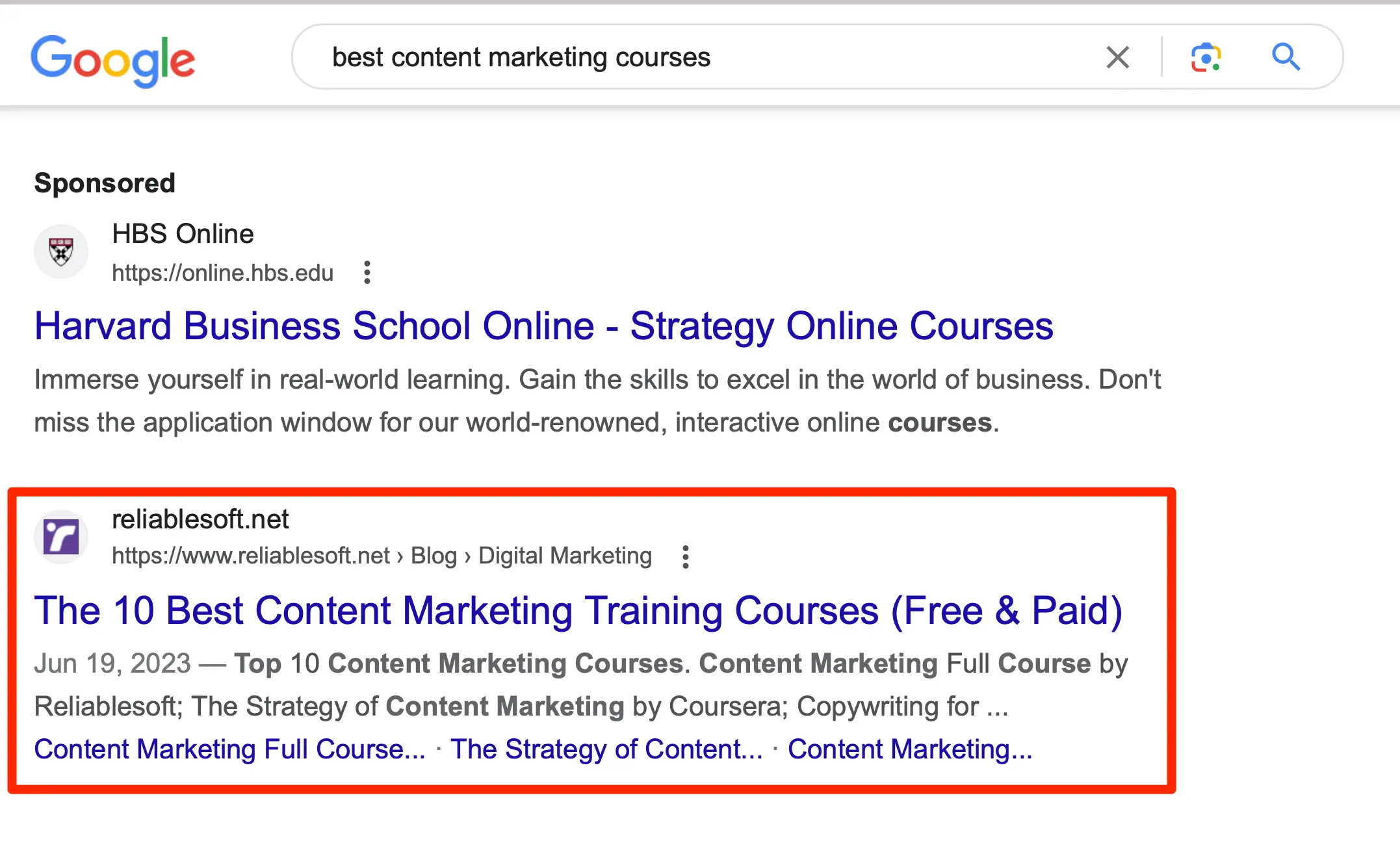
Task: Open the Content Marketing Full Course sitelink
Action: click(229, 749)
